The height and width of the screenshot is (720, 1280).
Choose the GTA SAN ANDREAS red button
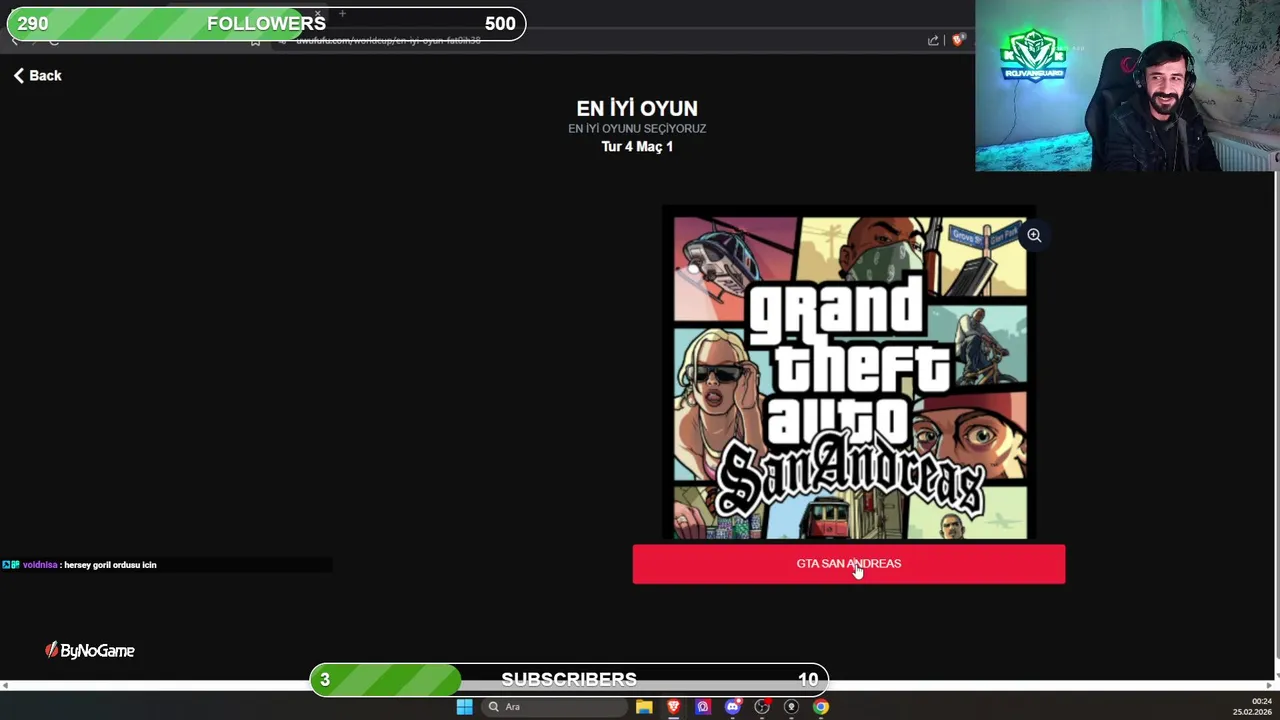tap(849, 564)
